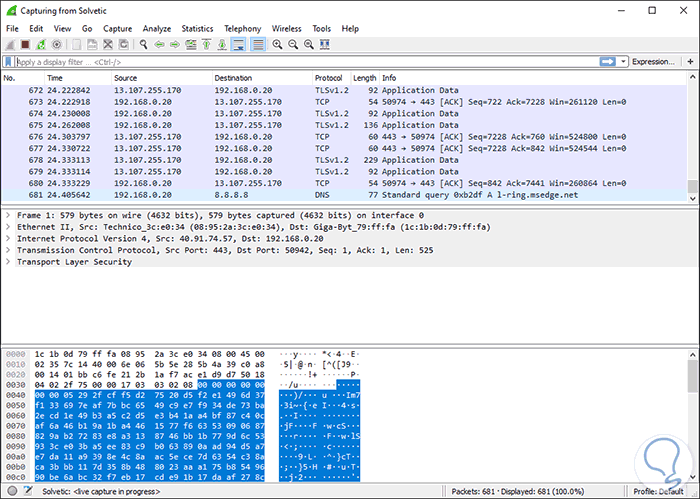
Task: Toggle packet list colorization
Action: pyautogui.click(x=258, y=45)
